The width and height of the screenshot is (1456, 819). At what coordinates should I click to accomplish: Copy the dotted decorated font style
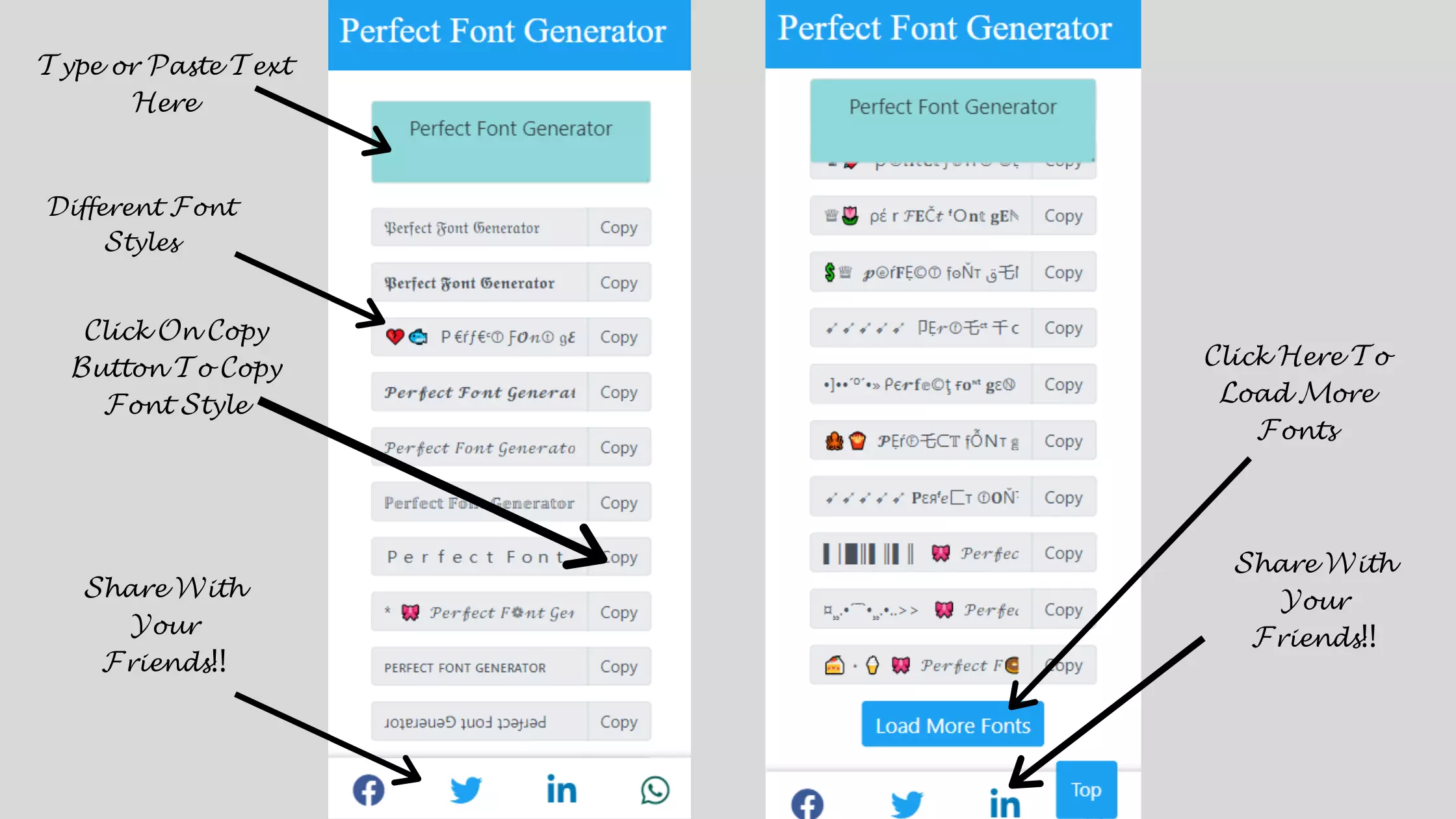pos(1063,384)
